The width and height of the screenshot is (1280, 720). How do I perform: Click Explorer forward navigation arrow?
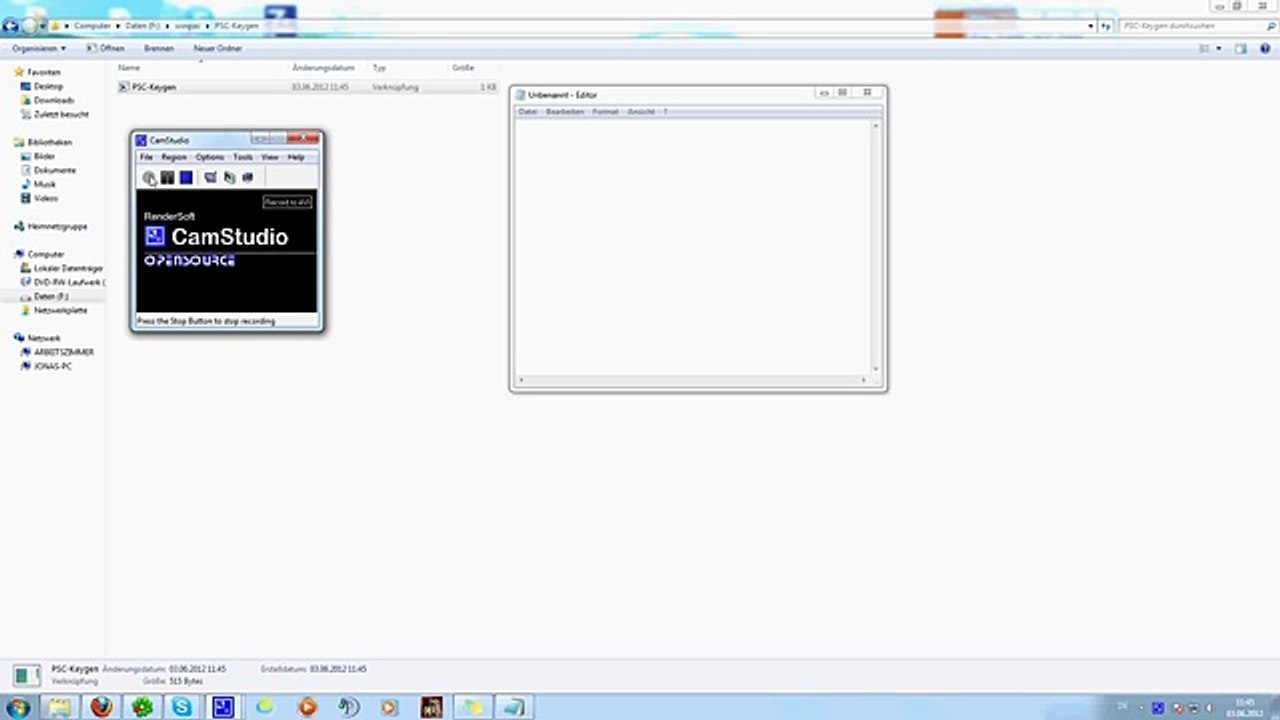tap(30, 25)
